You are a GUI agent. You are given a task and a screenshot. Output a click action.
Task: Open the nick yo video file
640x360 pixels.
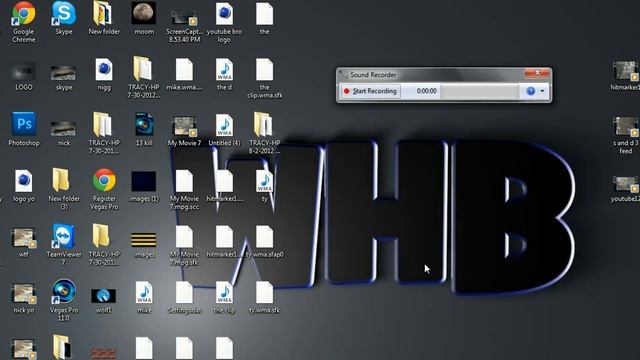(24, 294)
